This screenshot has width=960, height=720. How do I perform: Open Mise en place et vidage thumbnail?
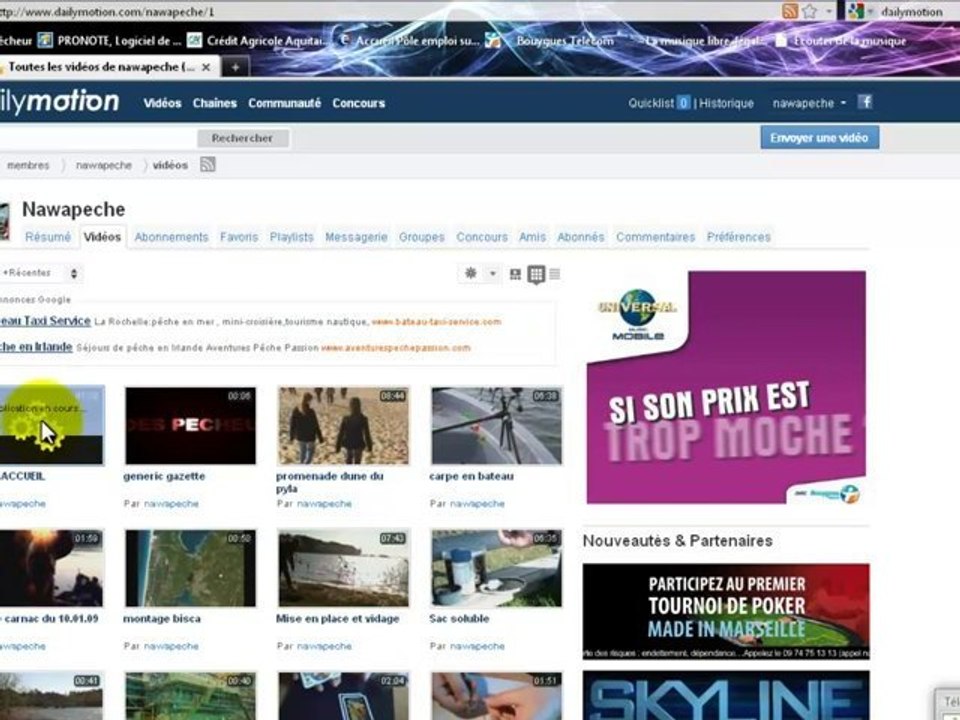pos(343,568)
